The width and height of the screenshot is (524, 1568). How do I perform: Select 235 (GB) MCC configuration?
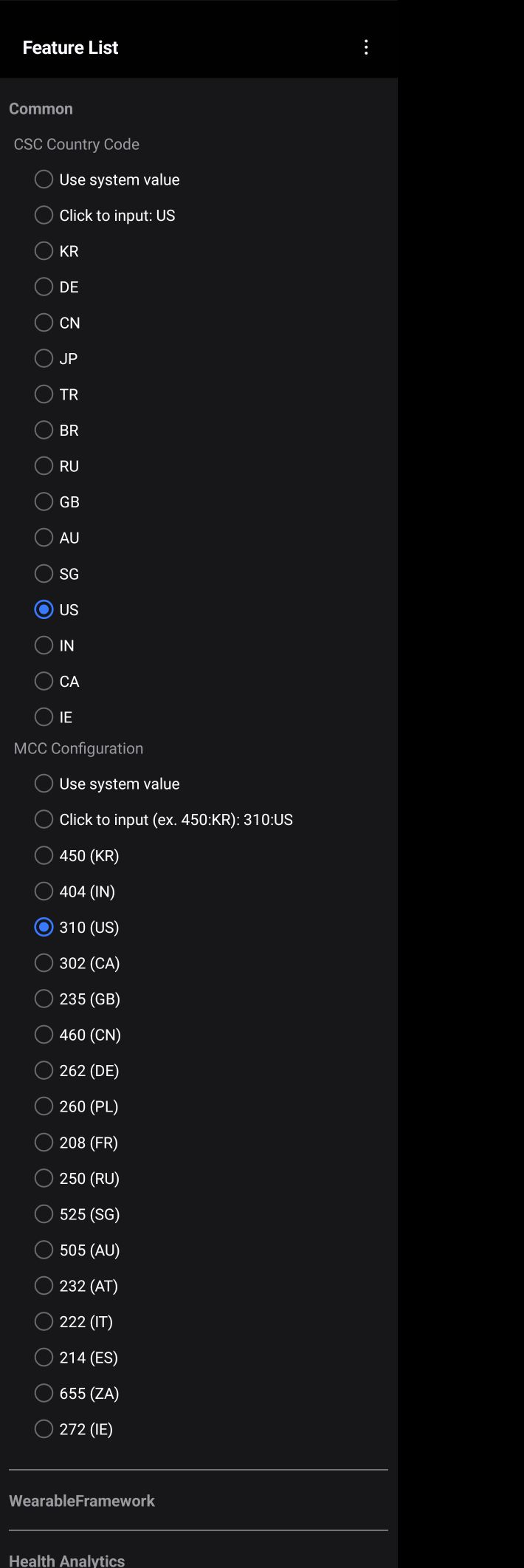click(44, 999)
